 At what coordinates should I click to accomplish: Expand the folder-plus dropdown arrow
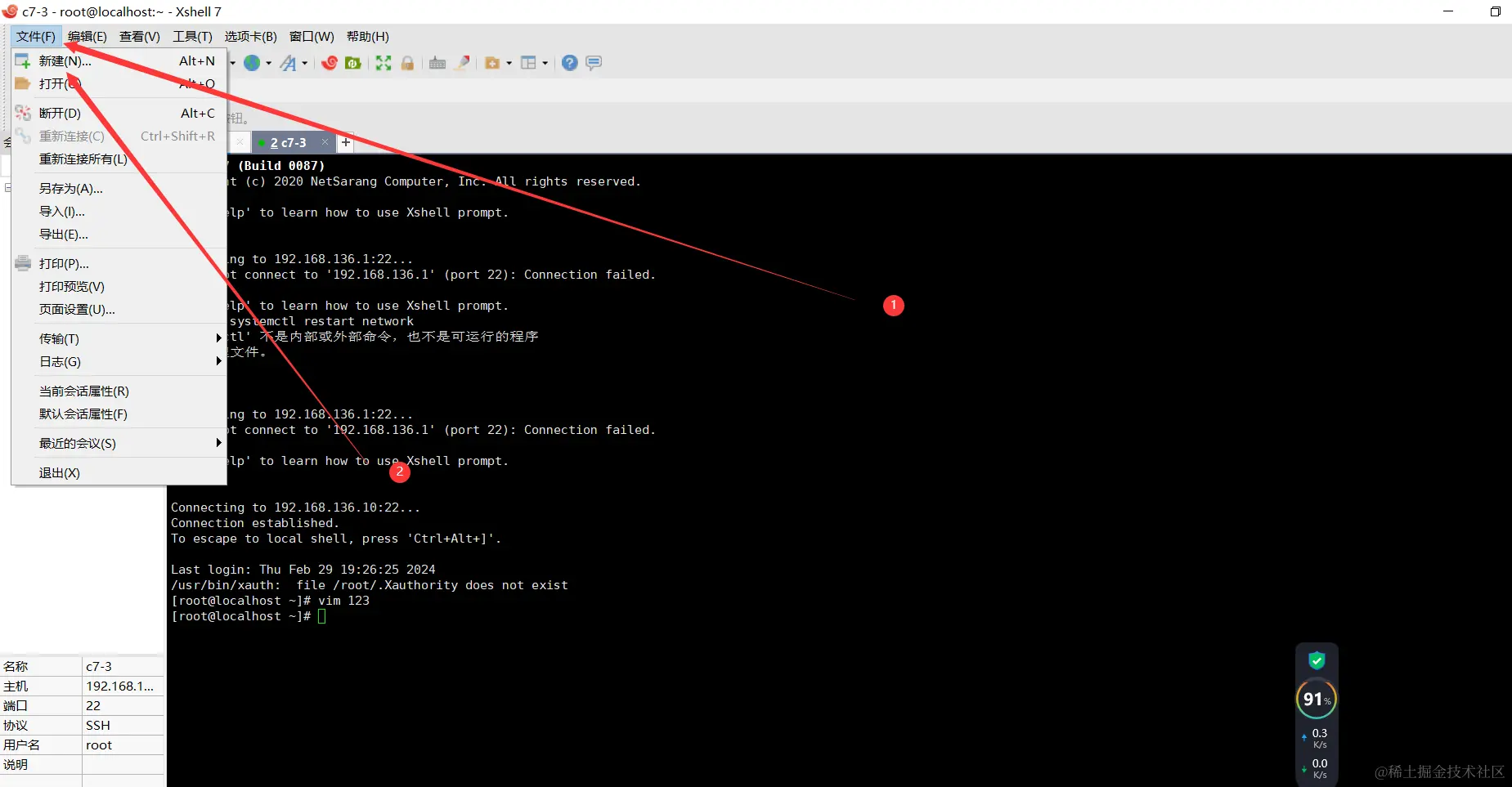[509, 63]
